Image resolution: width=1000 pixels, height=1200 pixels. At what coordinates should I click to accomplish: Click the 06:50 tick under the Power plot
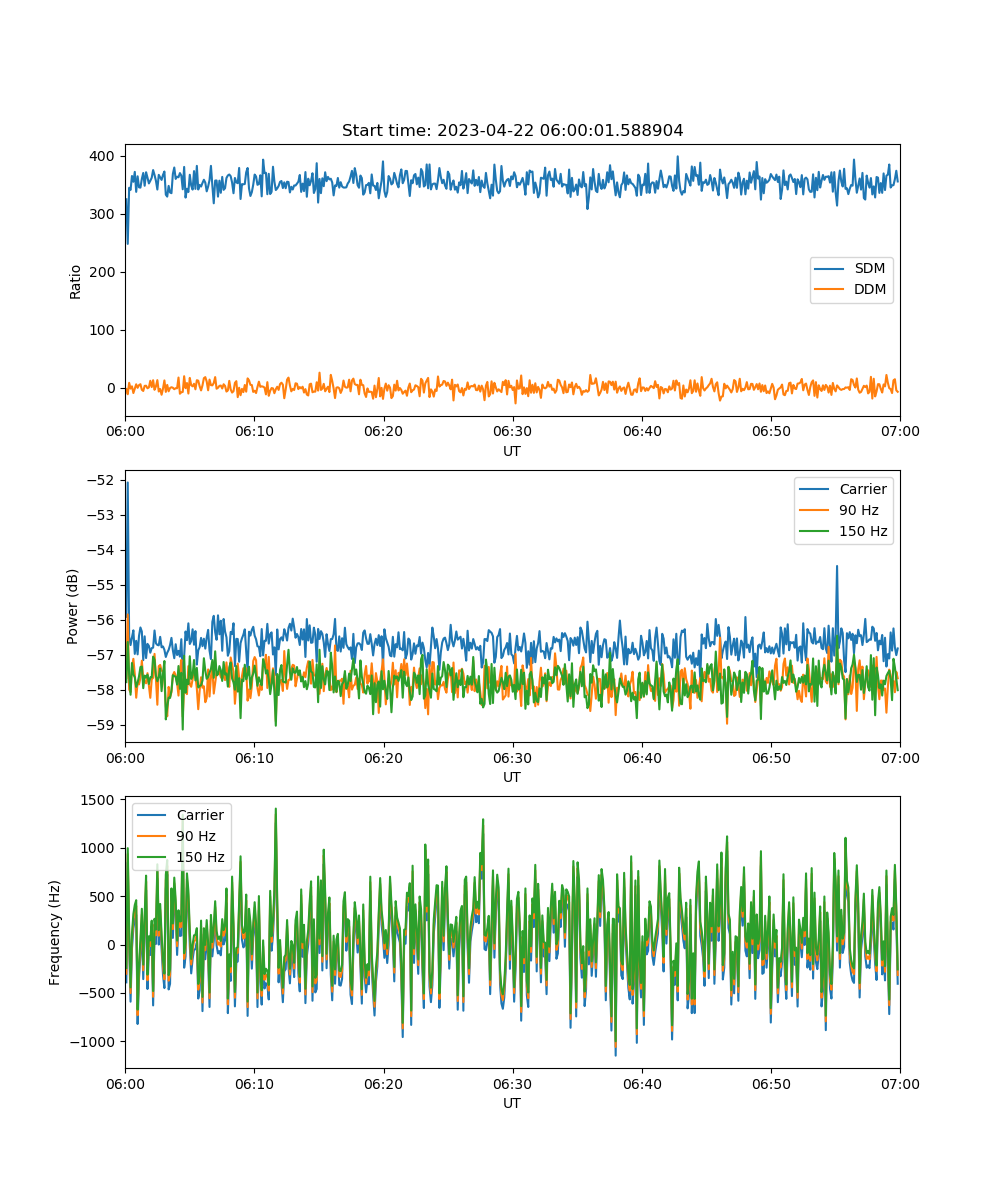pyautogui.click(x=770, y=757)
